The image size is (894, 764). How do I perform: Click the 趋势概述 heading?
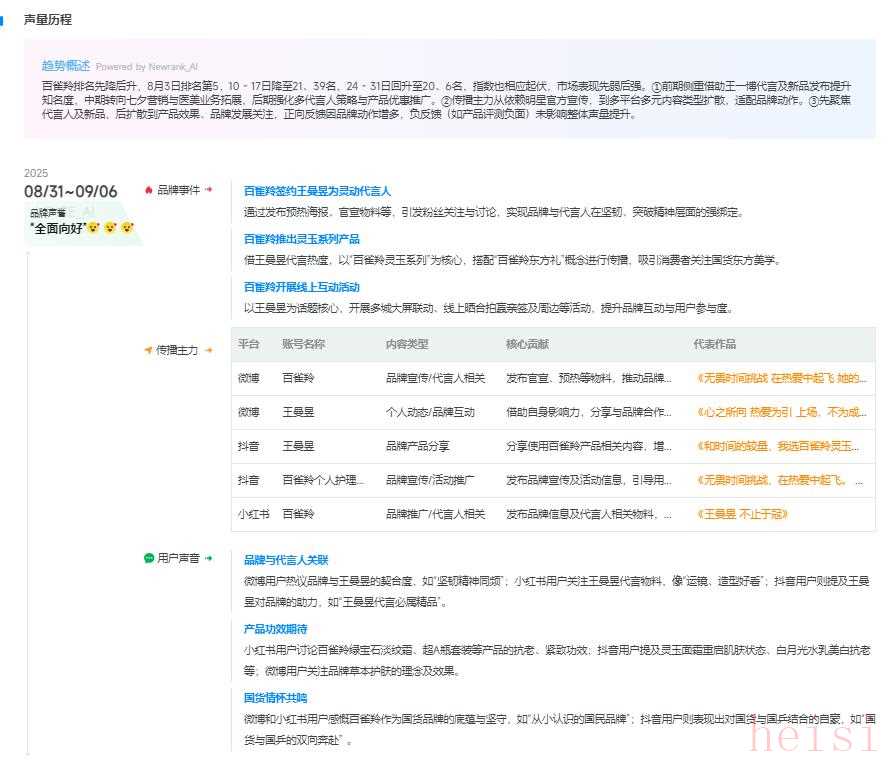tap(66, 66)
